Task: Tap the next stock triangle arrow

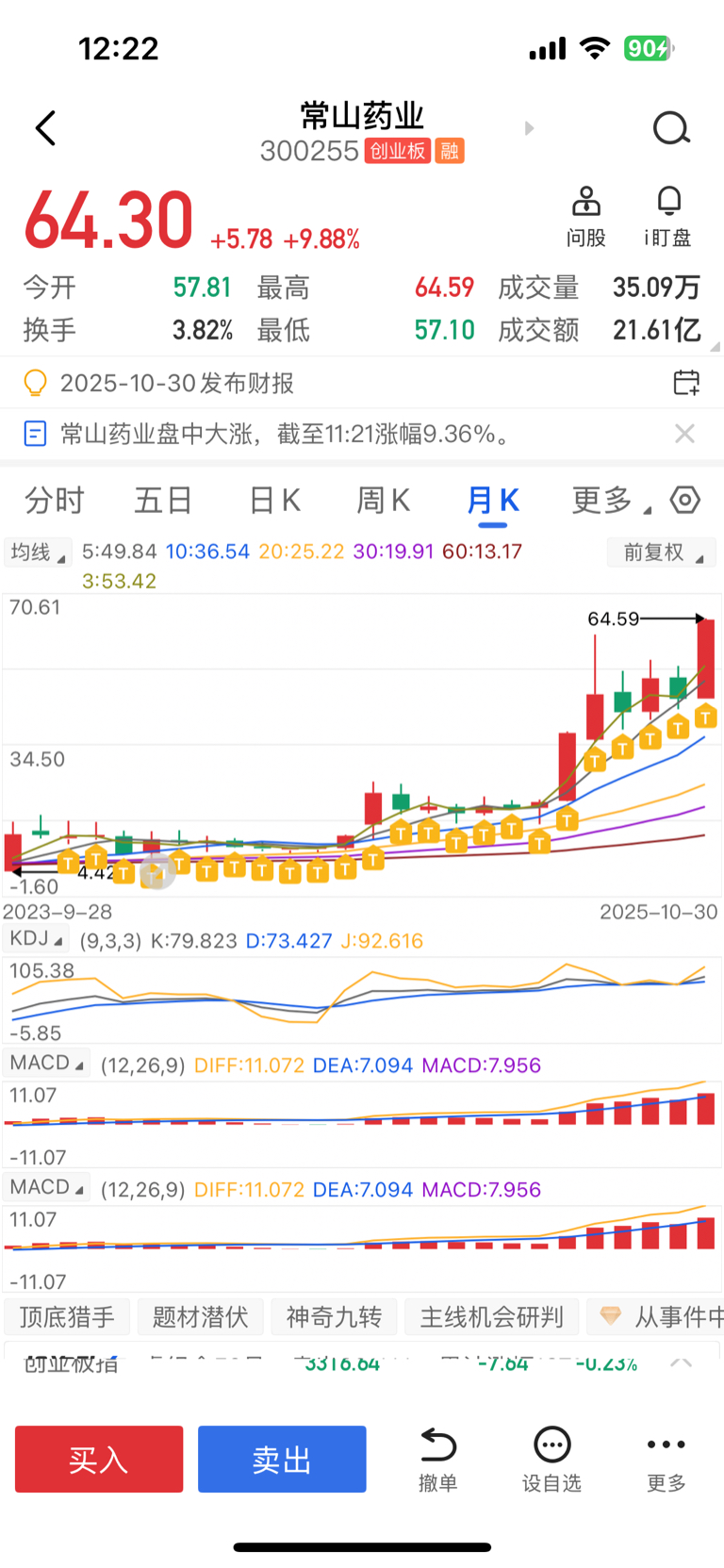Action: [x=529, y=128]
